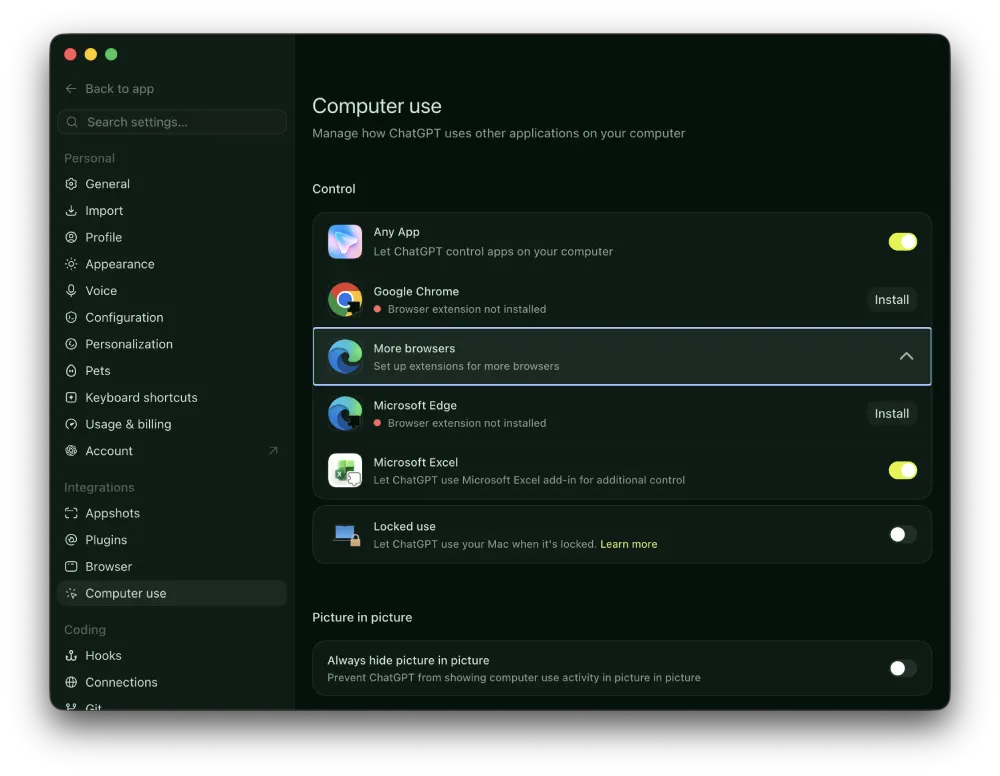Install the Google Chrome extension

892,300
